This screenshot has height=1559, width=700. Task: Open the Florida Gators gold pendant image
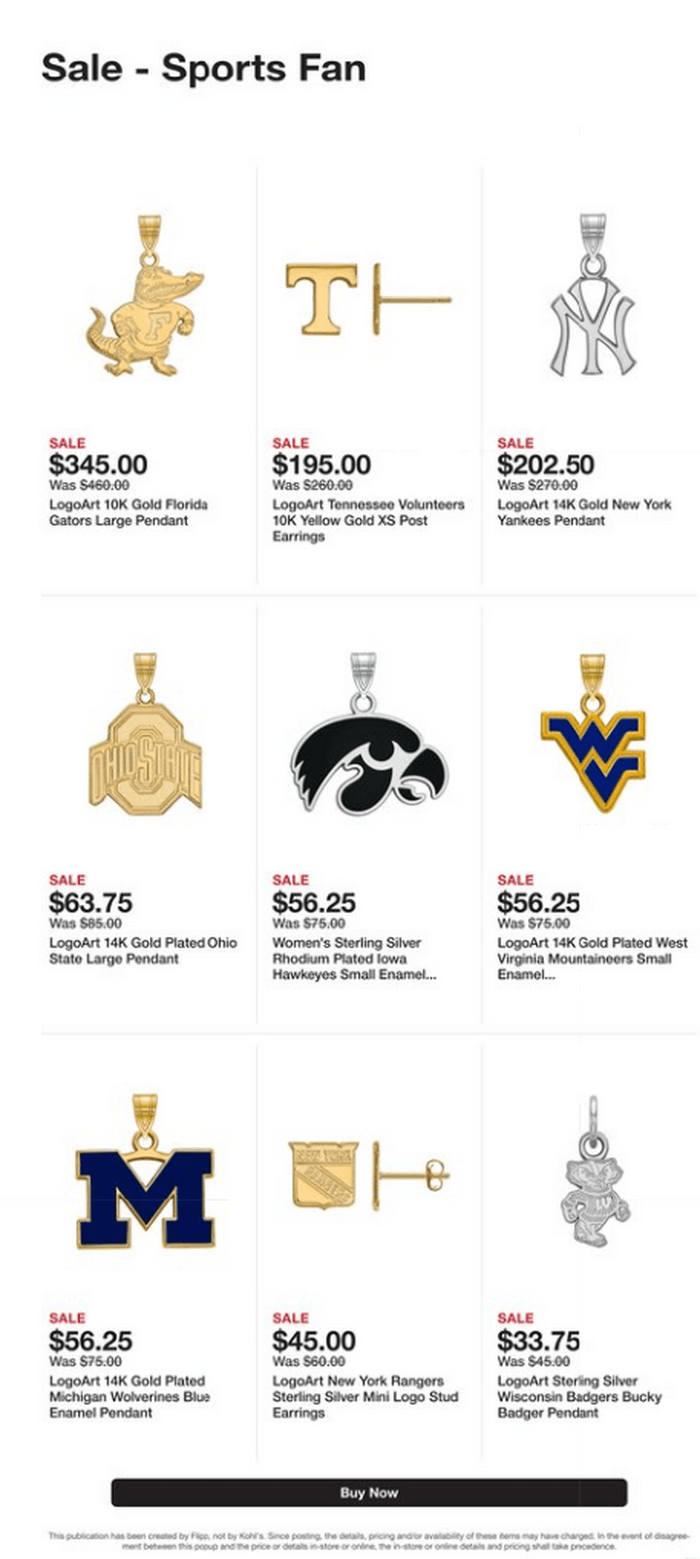coord(145,296)
